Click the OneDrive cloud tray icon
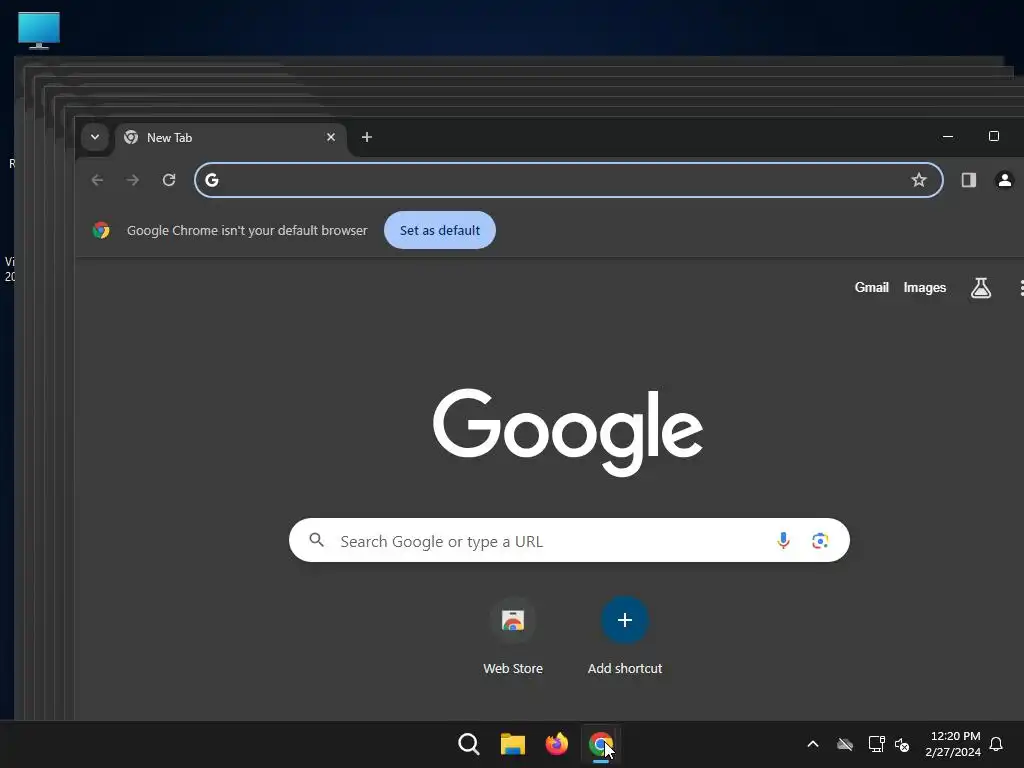 pyautogui.click(x=845, y=744)
